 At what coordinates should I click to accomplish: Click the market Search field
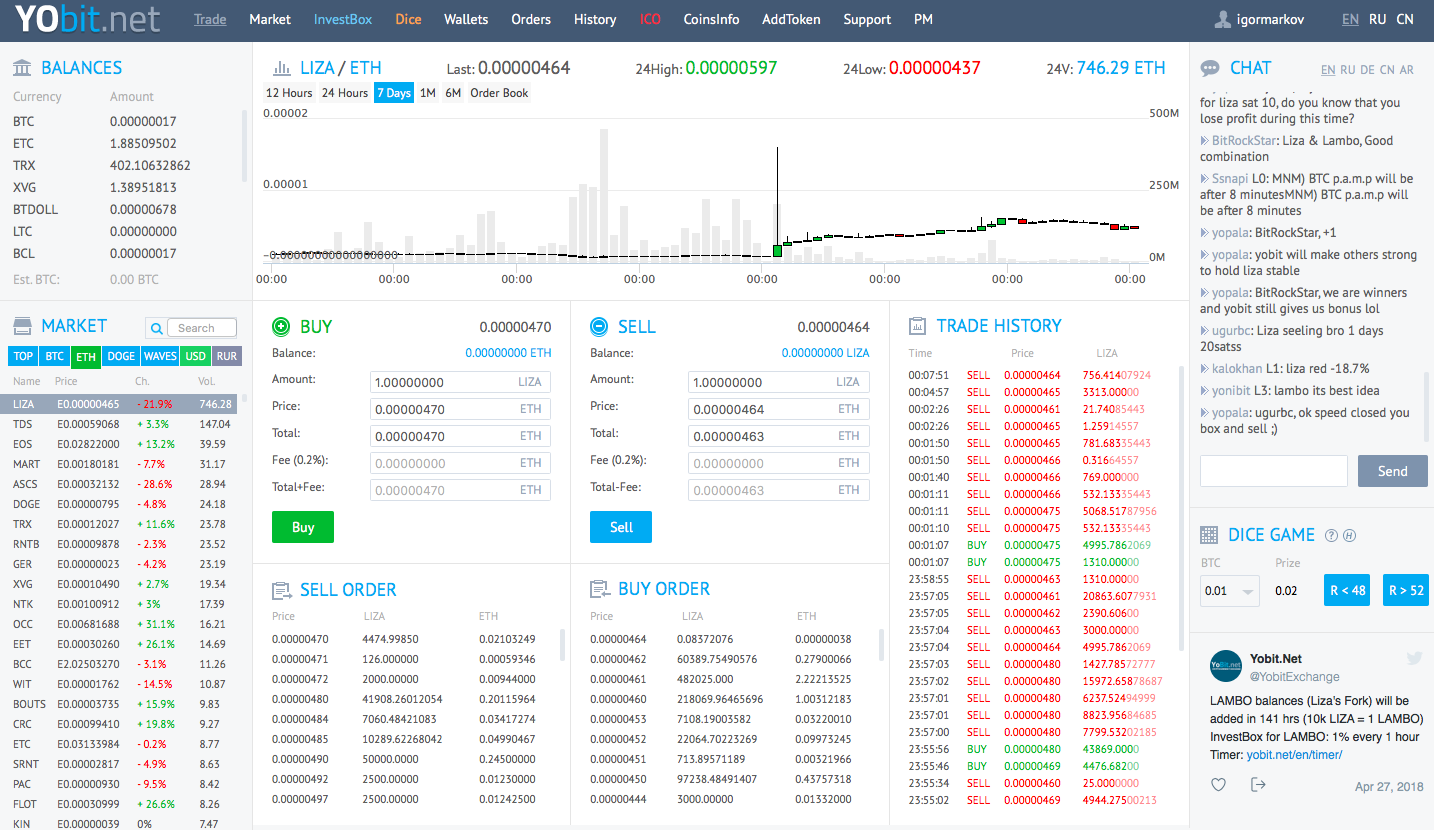click(202, 328)
